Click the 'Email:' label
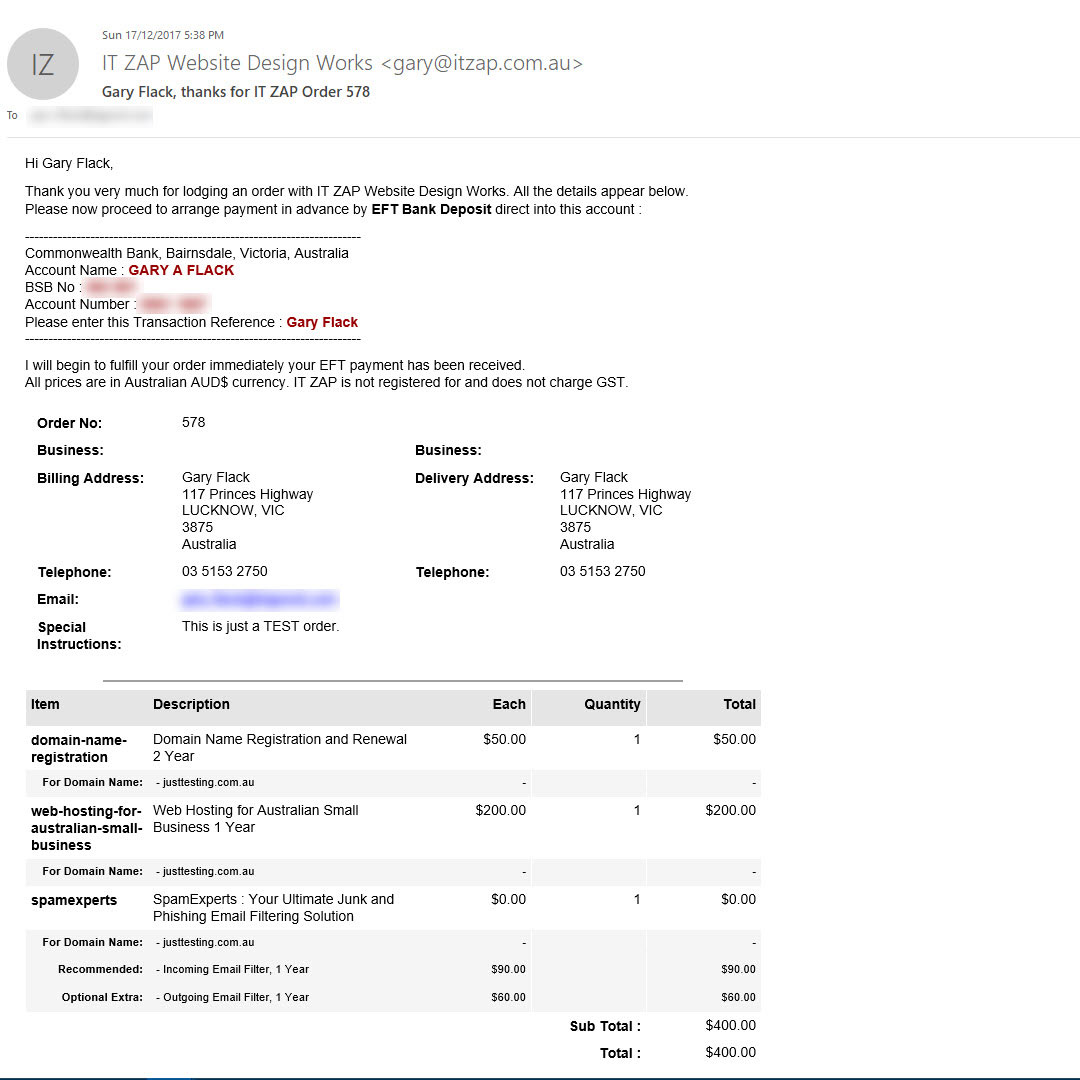The width and height of the screenshot is (1080, 1080). pos(58,599)
